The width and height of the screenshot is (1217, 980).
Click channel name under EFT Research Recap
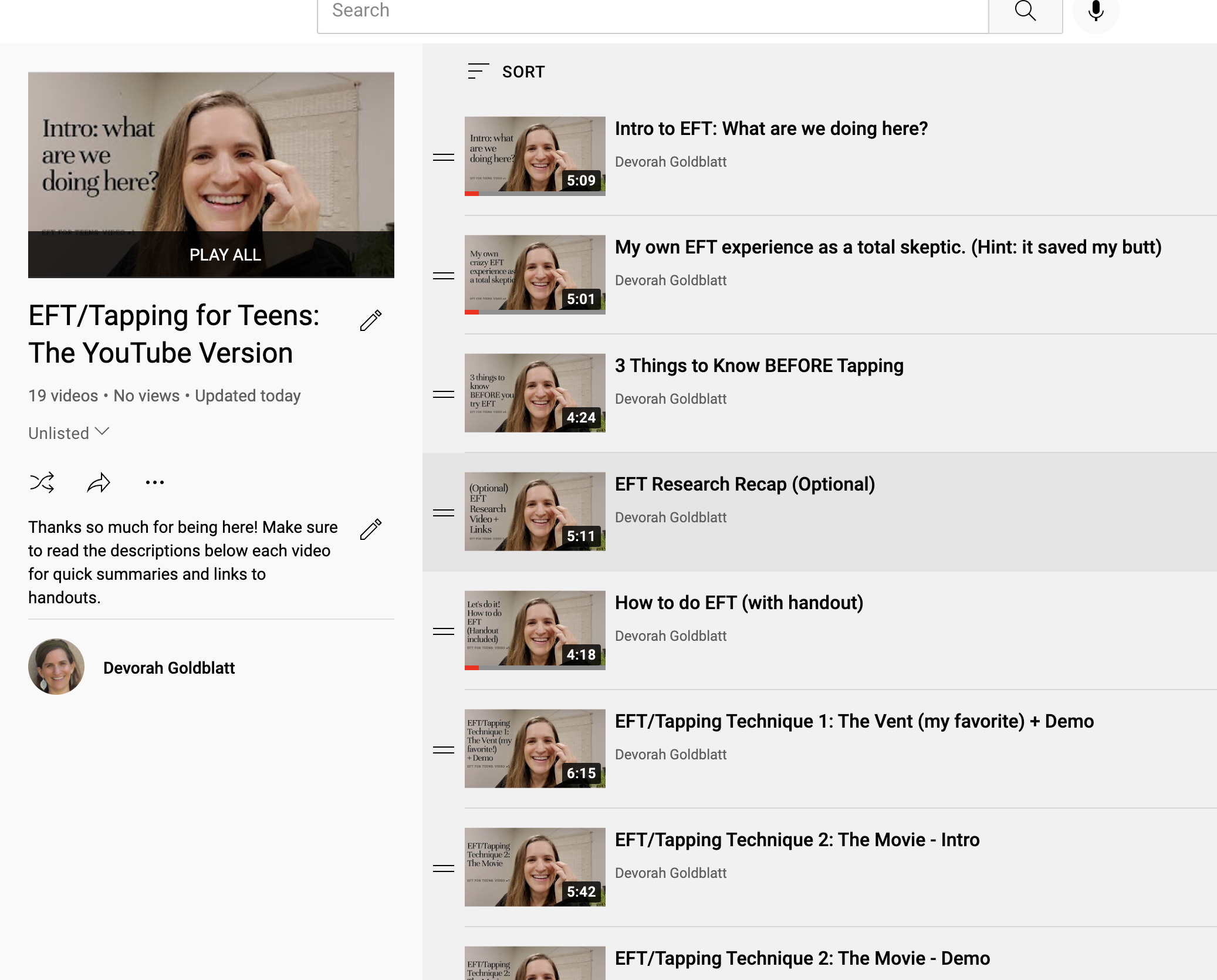pos(671,518)
